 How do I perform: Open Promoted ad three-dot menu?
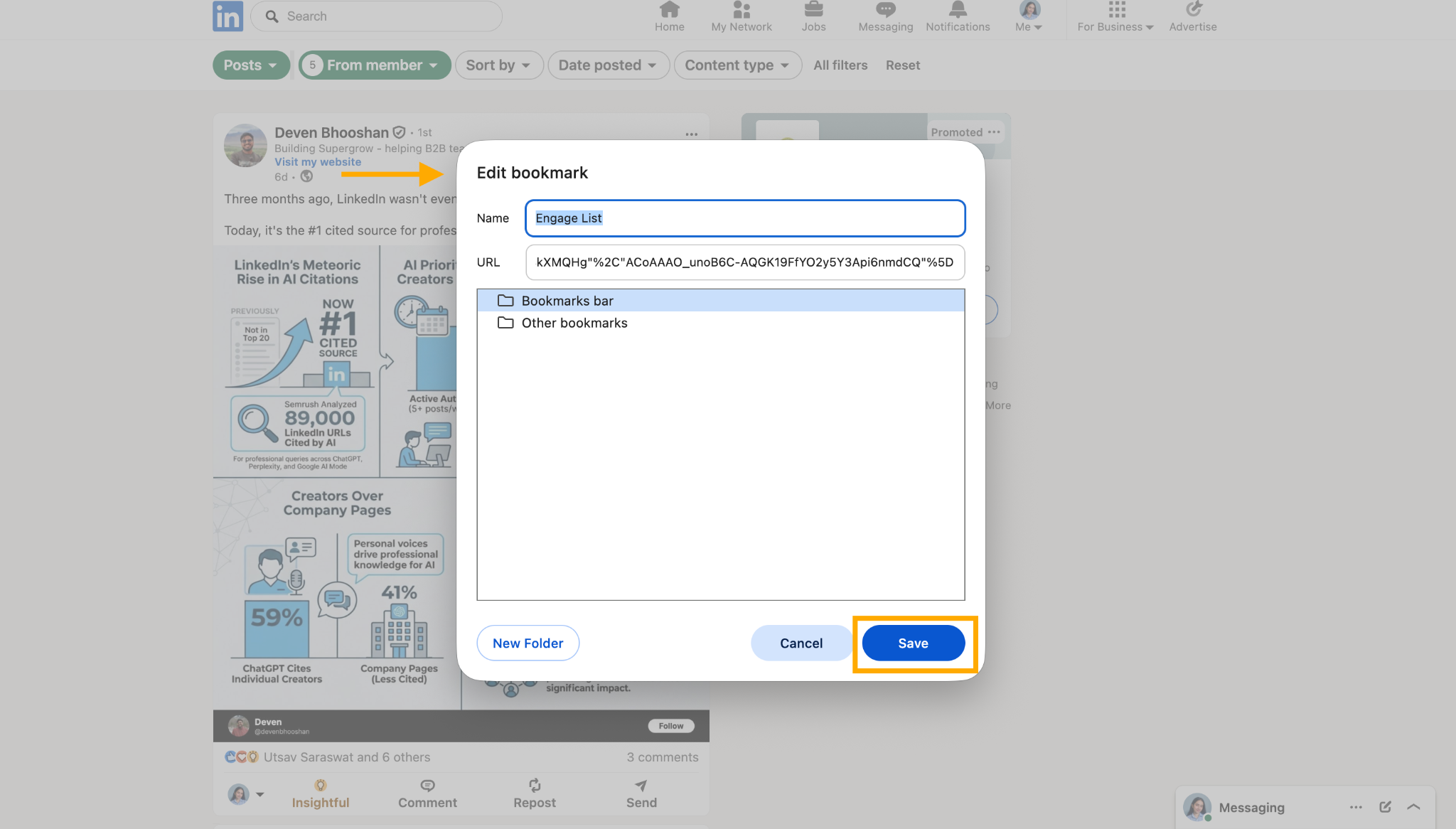click(x=994, y=132)
